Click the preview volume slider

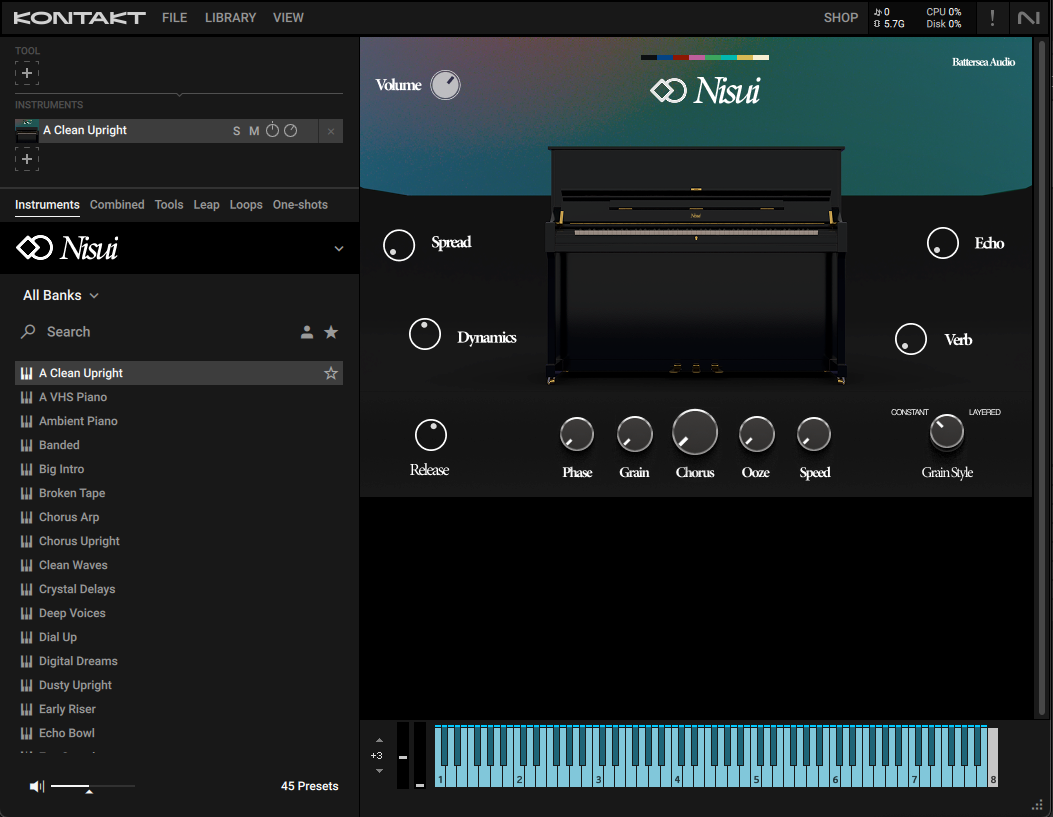pos(92,787)
